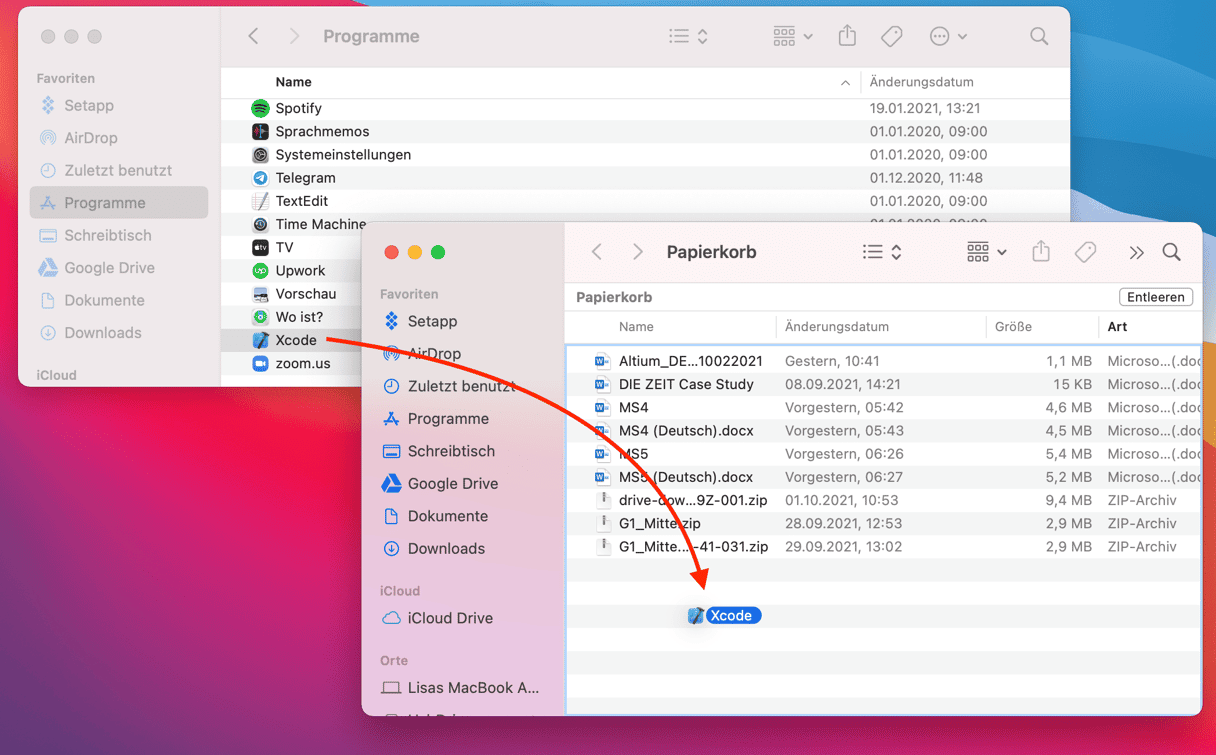Select the TextEdit app icon

click(x=260, y=201)
